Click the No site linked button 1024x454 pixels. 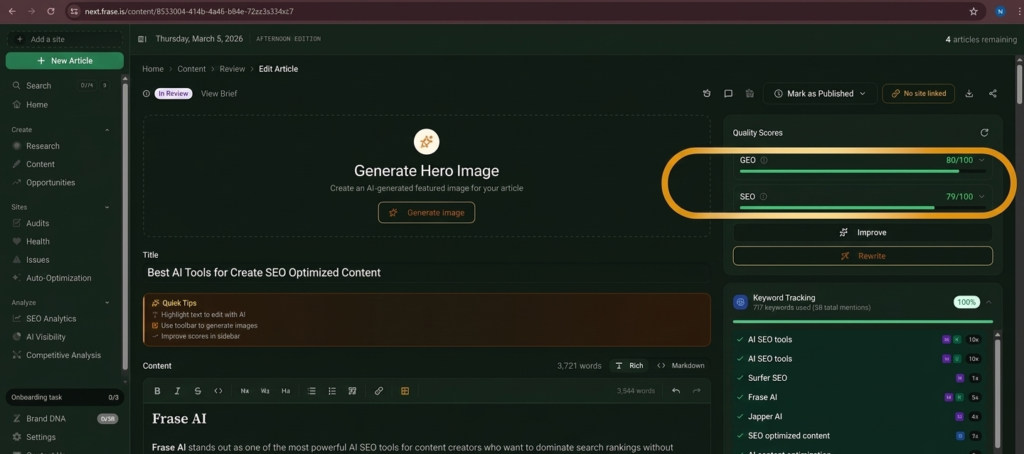[x=918, y=93]
